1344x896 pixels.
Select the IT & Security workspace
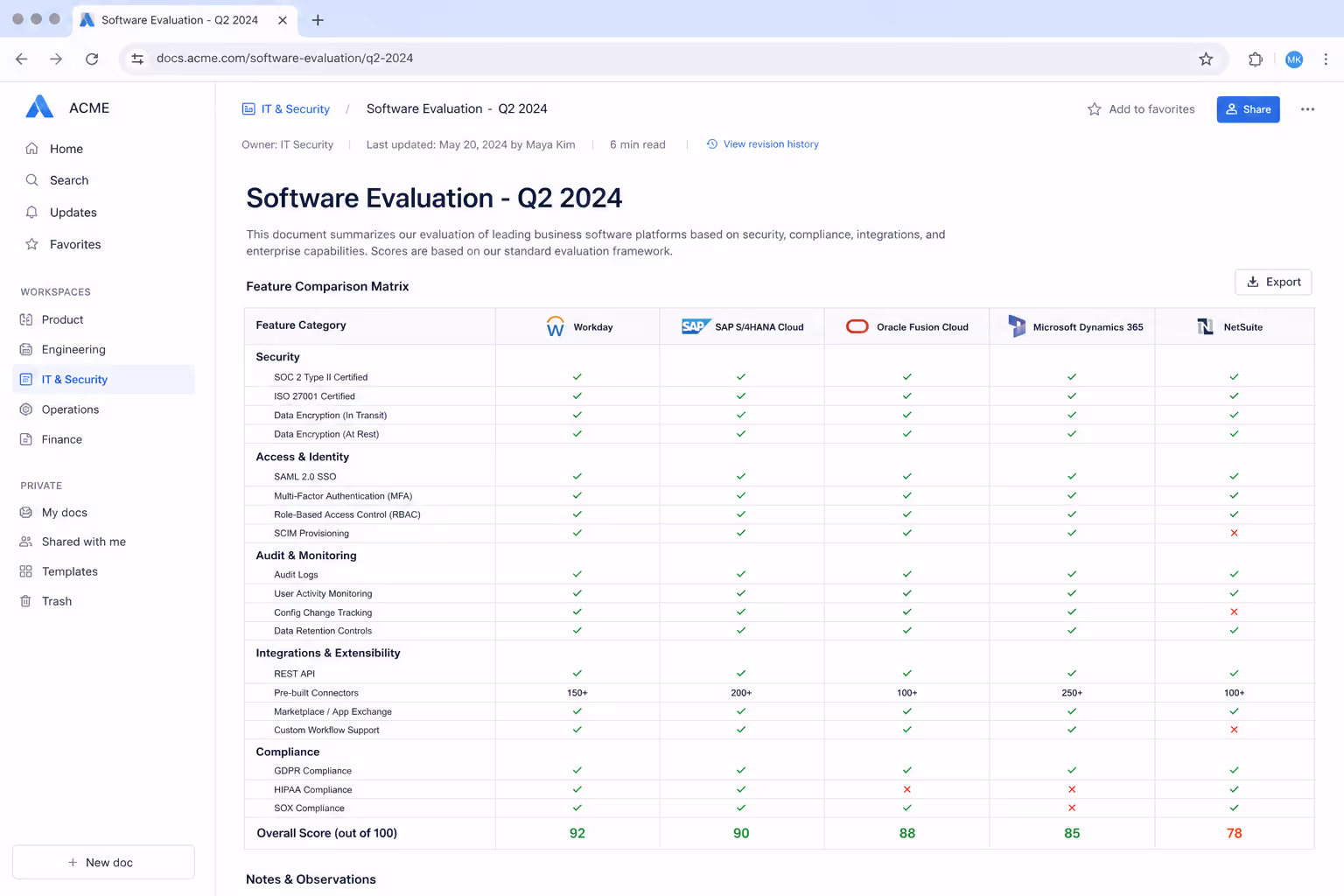pyautogui.click(x=103, y=380)
